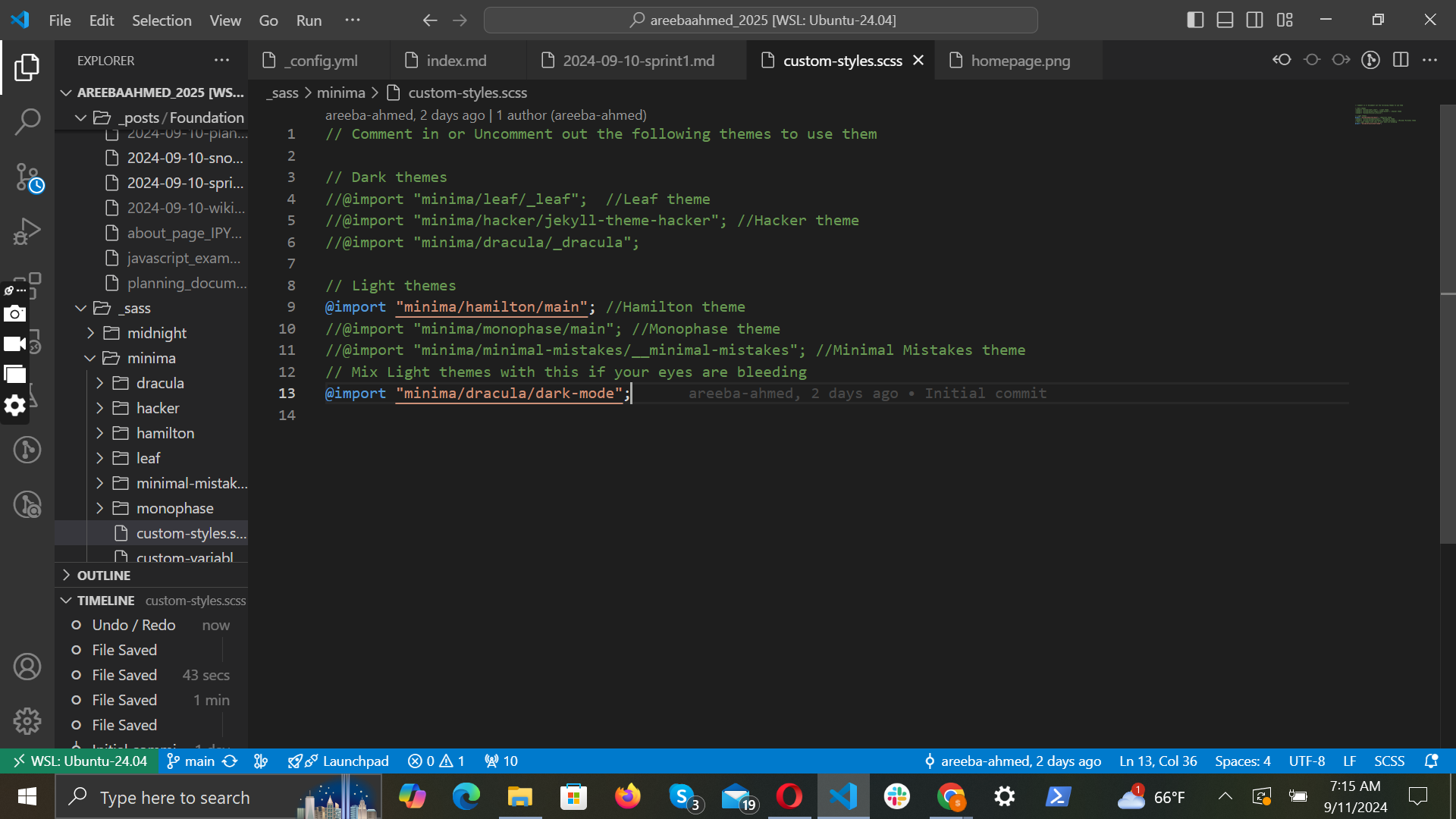Close the custom-styles.scss tab
The width and height of the screenshot is (1456, 819).
[918, 60]
